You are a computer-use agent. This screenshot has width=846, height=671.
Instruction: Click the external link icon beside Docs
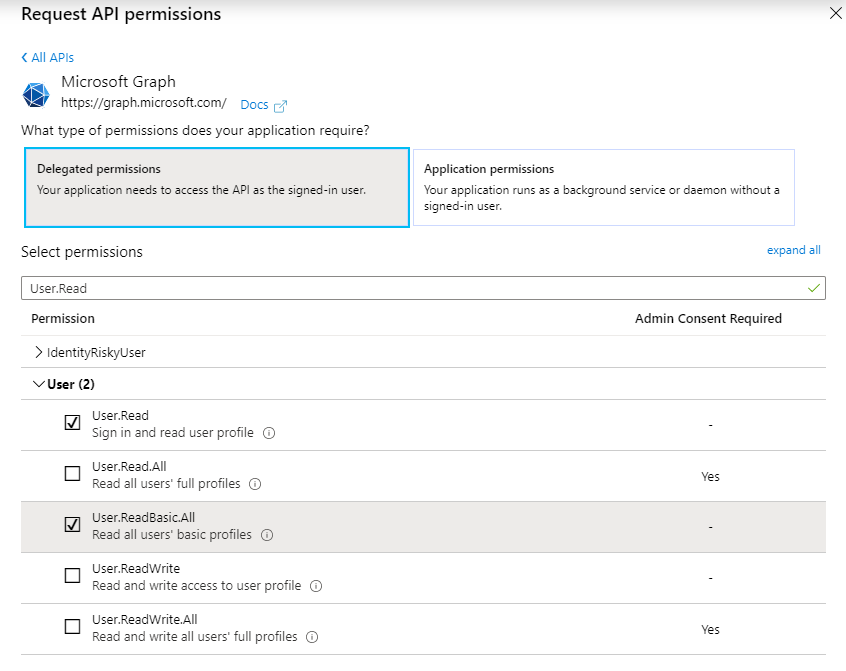pos(281,106)
